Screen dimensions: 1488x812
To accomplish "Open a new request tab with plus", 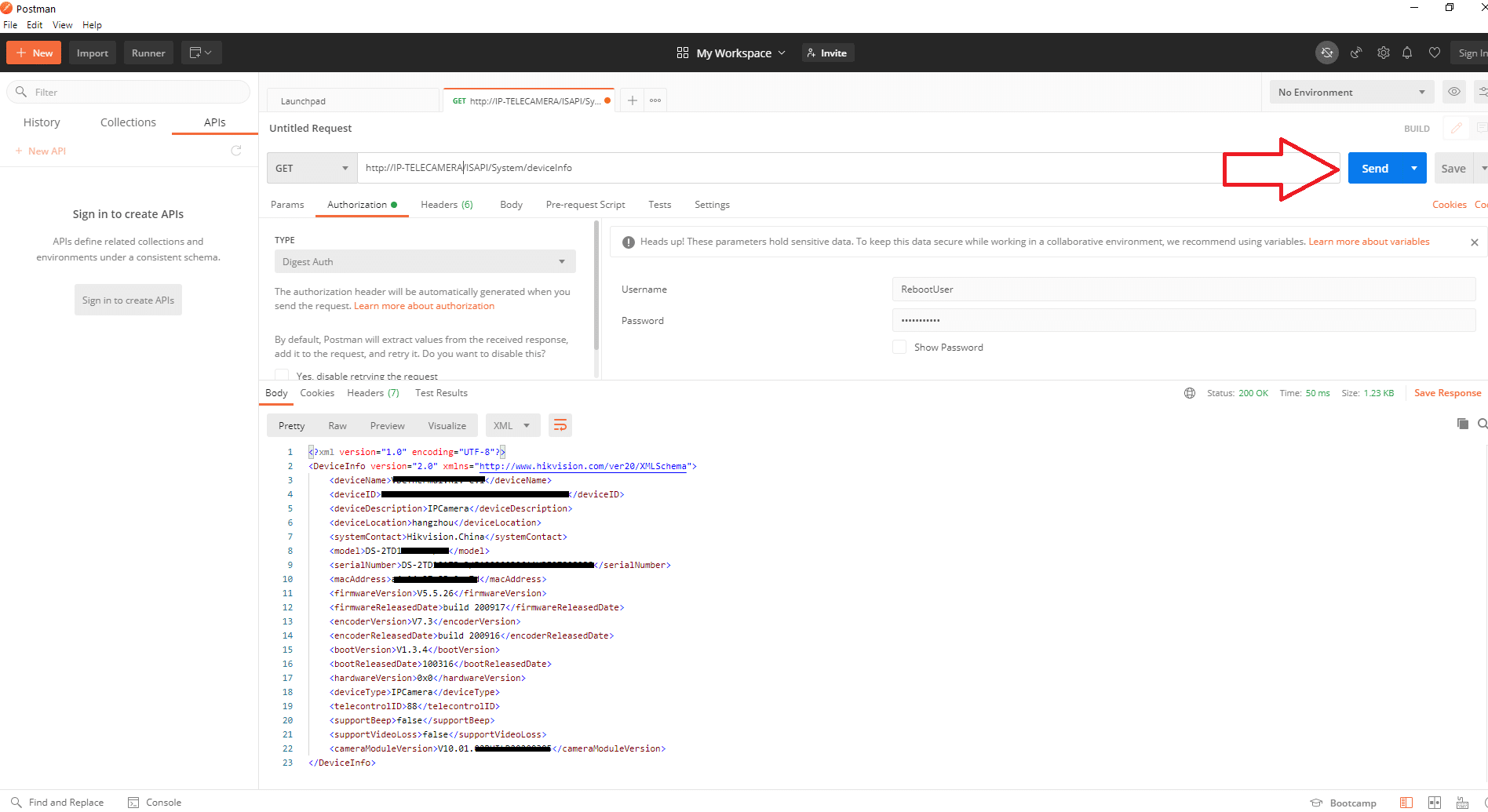I will pos(632,100).
